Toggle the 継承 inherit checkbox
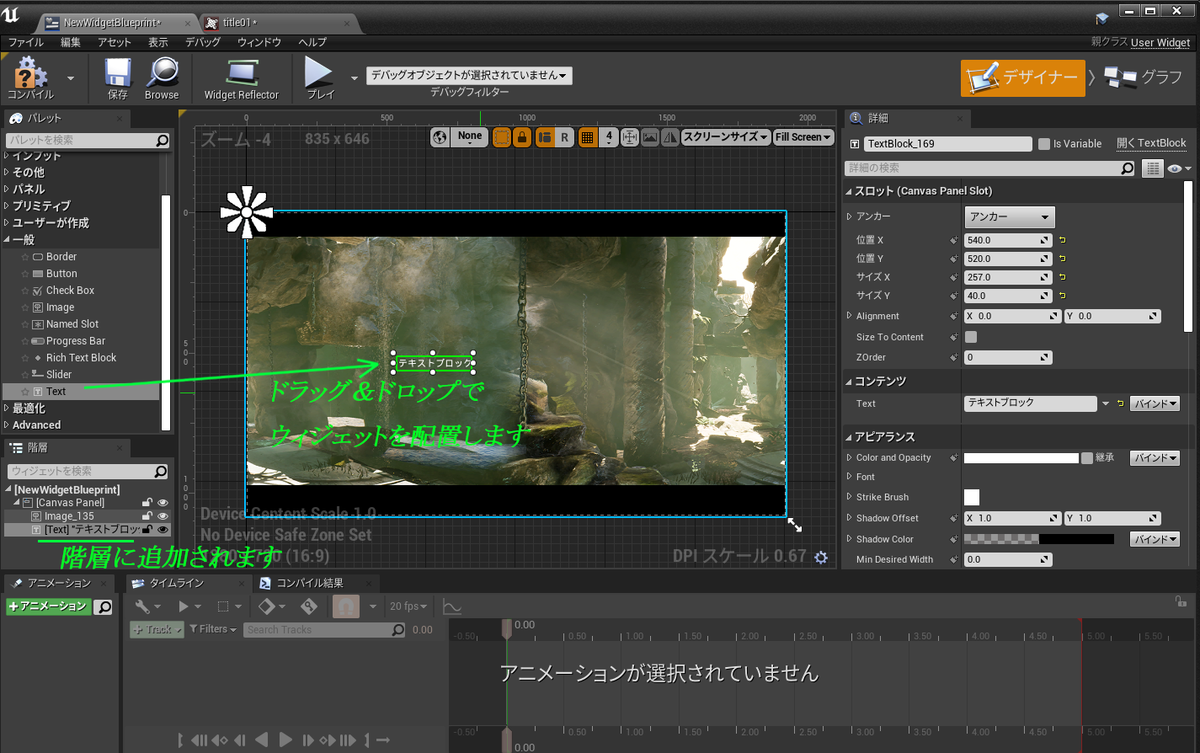Viewport: 1200px width, 753px height. [1087, 458]
